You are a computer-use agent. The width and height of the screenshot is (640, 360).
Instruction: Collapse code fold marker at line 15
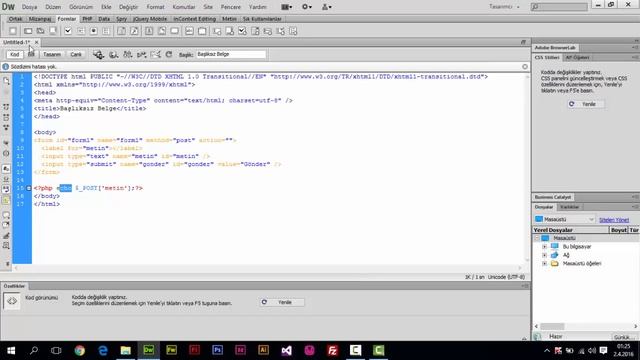tap(29, 188)
